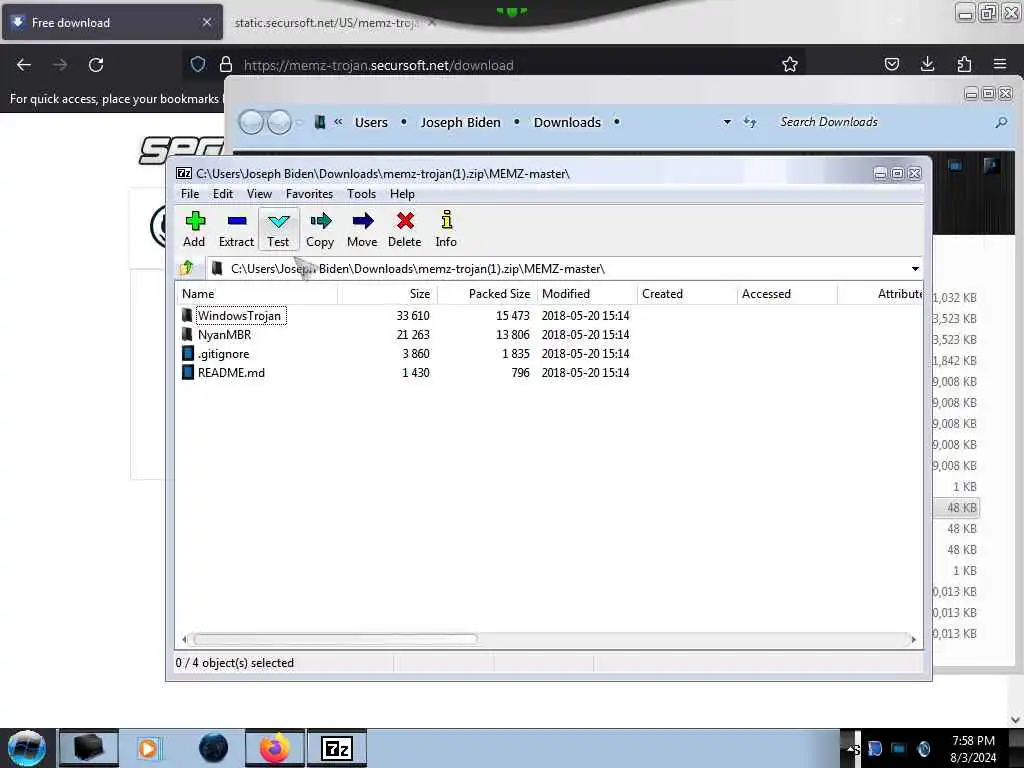
Task: Open the Favorites menu in 7-Zip
Action: [310, 194]
